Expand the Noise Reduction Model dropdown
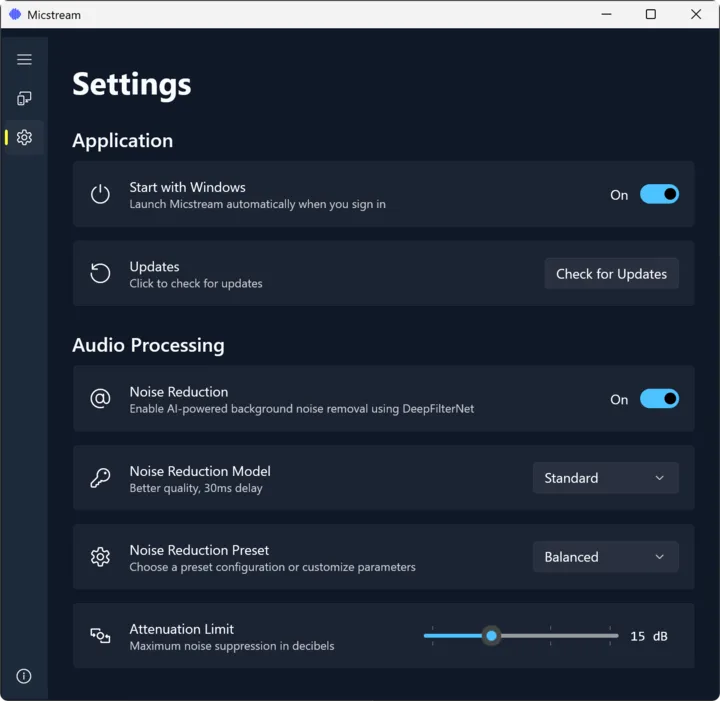Viewport: 720px width, 701px height. [x=606, y=478]
